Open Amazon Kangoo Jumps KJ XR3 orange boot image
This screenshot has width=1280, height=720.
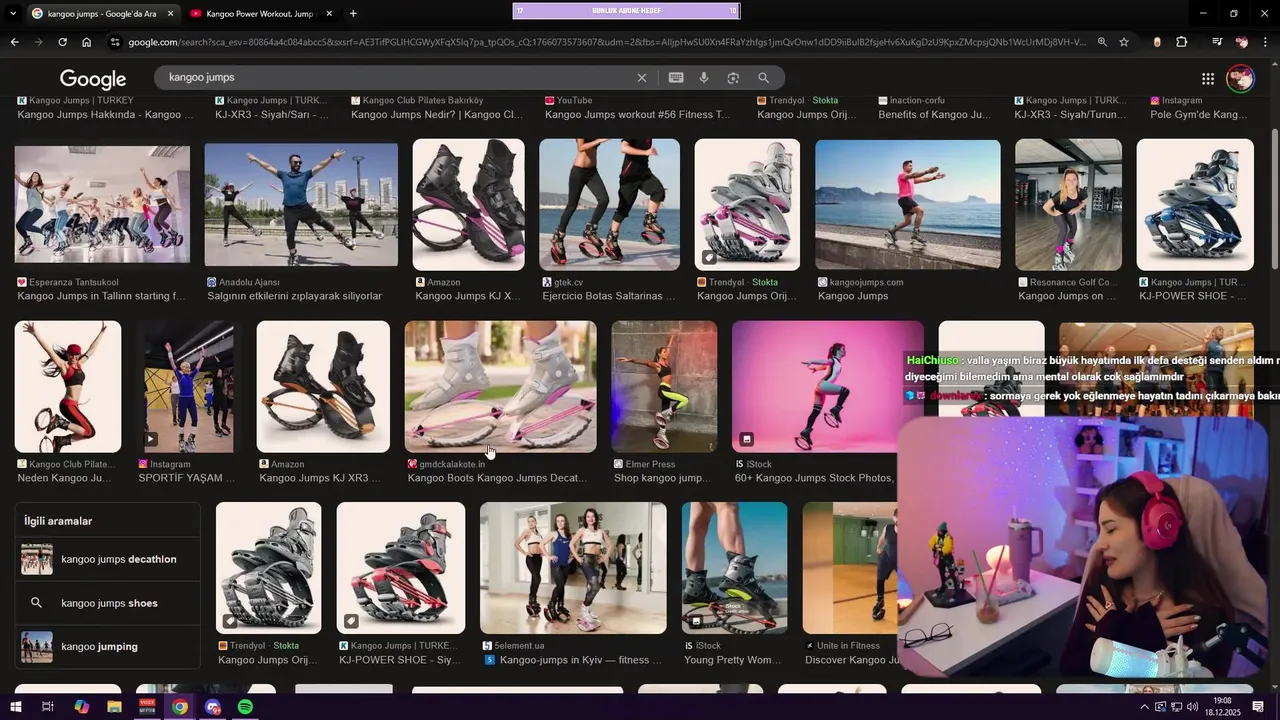(323, 386)
